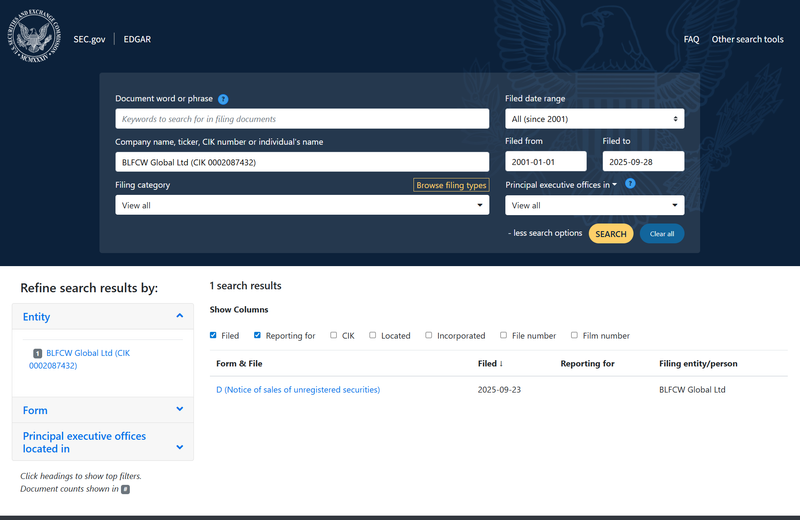Click the document count badge in the Entity filter
Viewport: 800px width, 520px height.
click(x=37, y=353)
